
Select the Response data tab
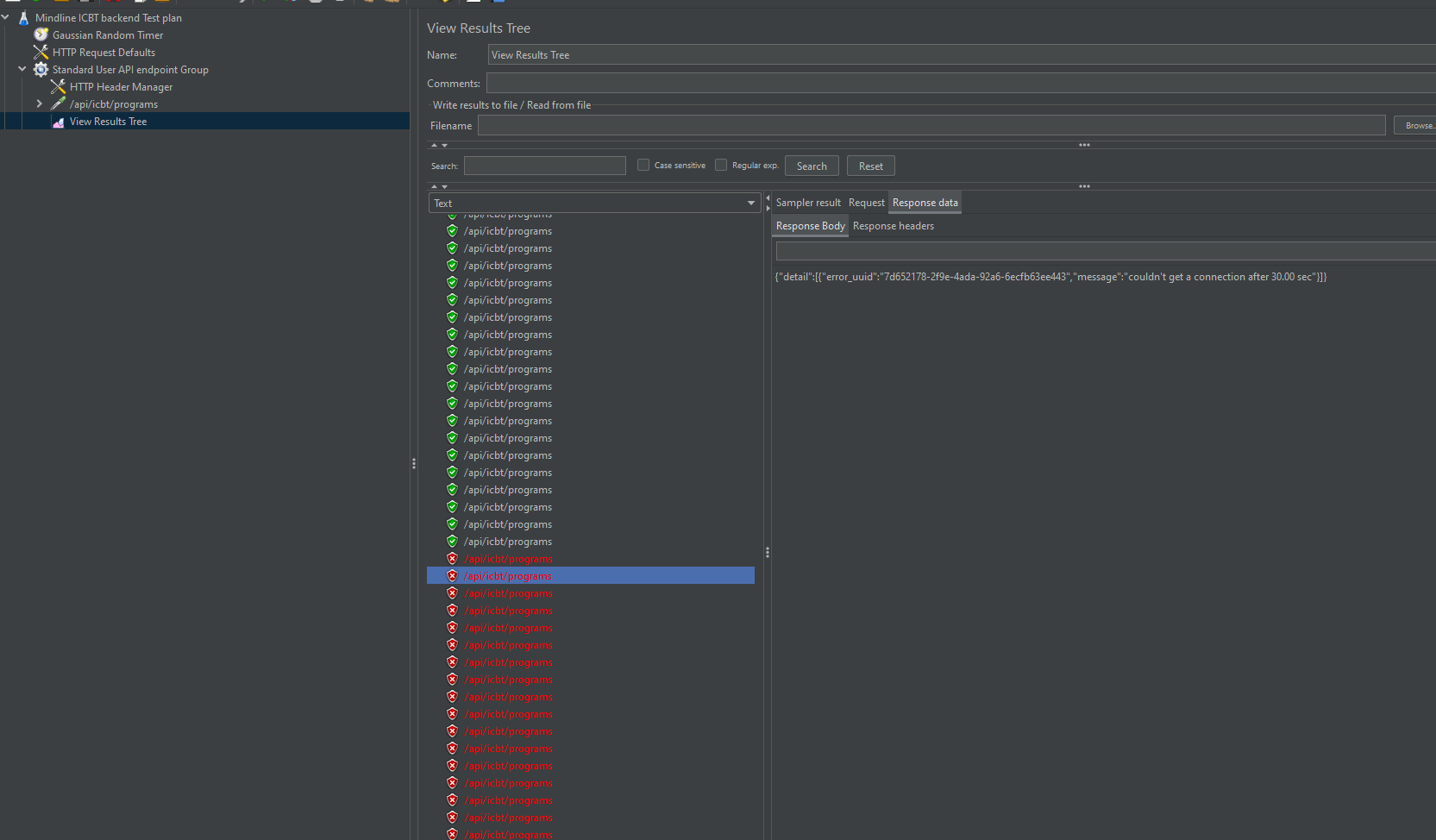coord(925,203)
